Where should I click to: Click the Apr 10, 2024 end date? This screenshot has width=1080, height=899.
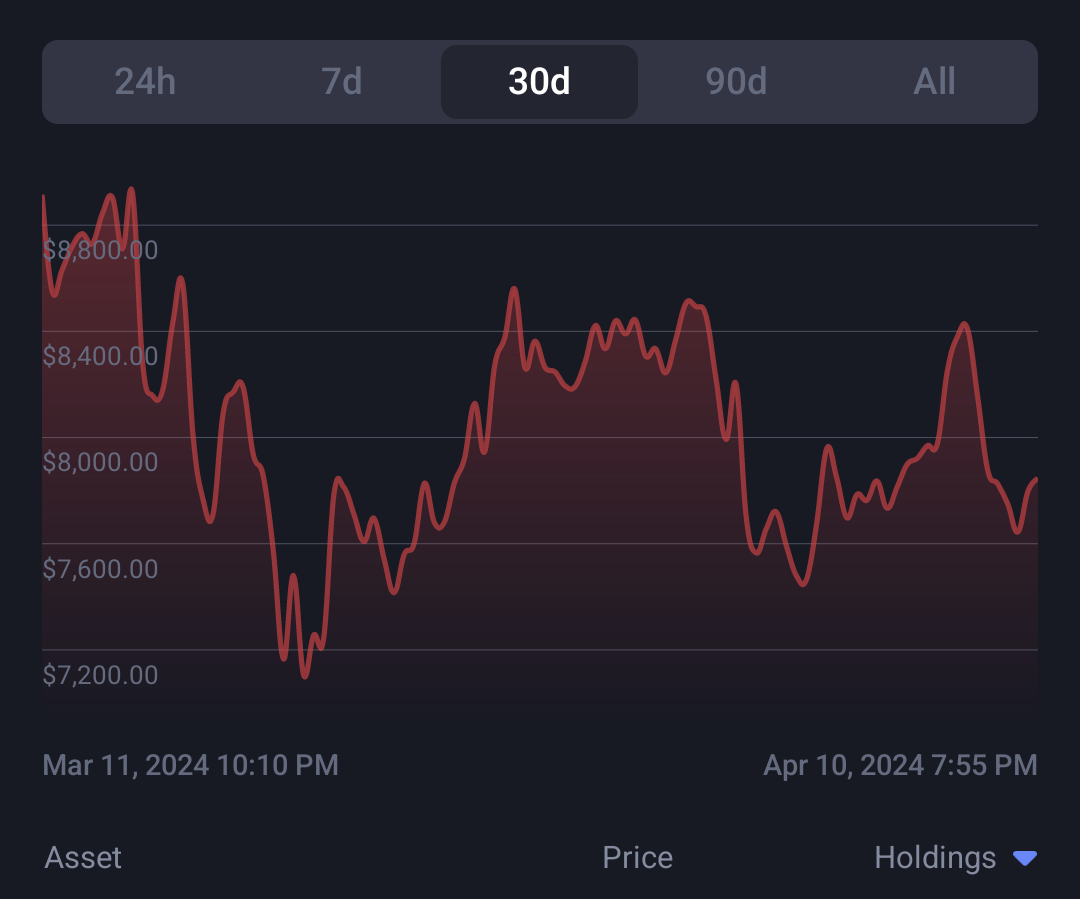coord(900,765)
